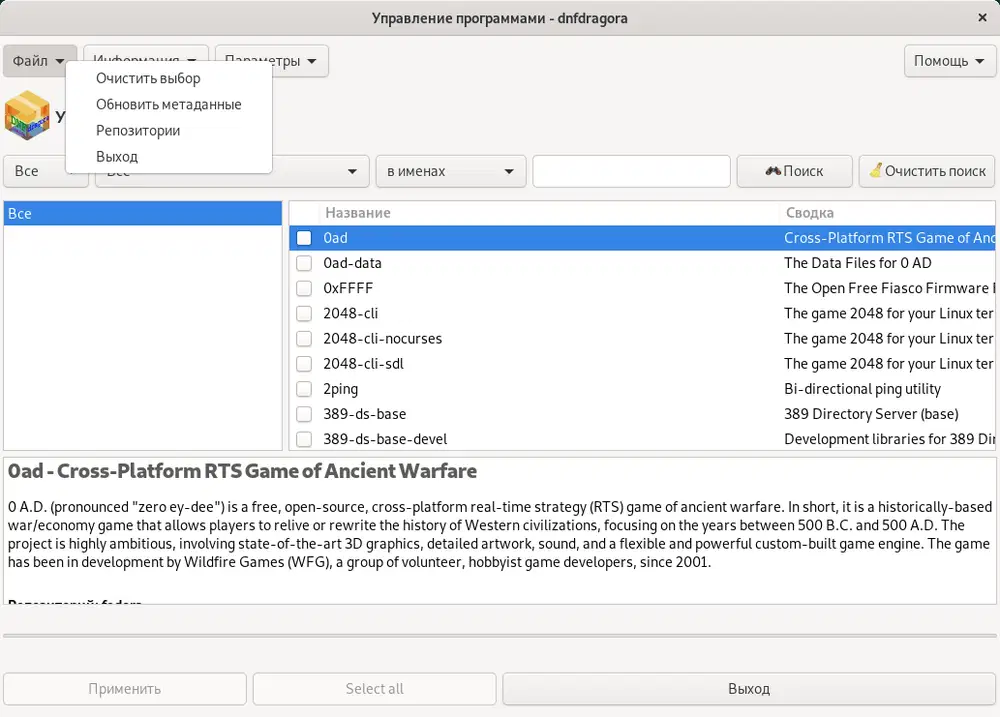The width and height of the screenshot is (1000, 717).
Task: Select the Все group in left list
Action: 143,213
